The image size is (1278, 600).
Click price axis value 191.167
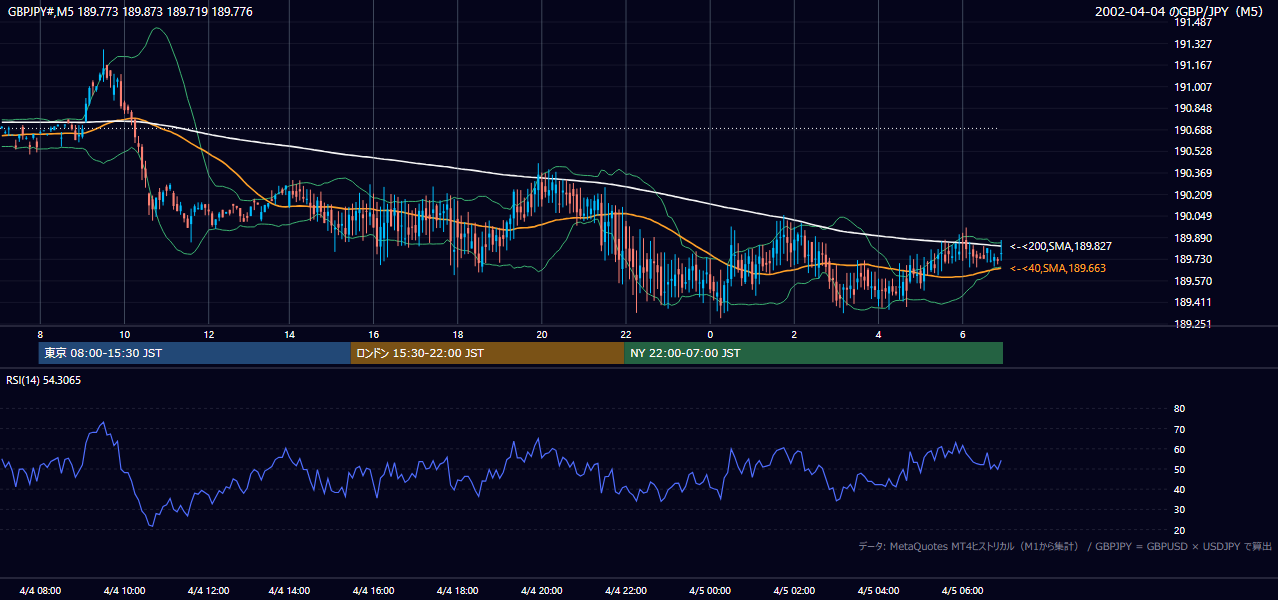pyautogui.click(x=1193, y=66)
